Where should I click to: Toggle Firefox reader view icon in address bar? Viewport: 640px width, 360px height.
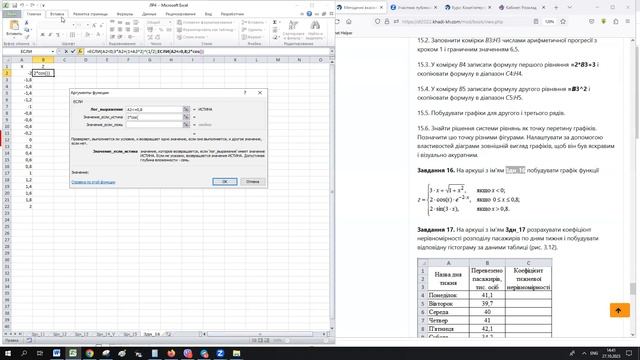click(x=536, y=22)
